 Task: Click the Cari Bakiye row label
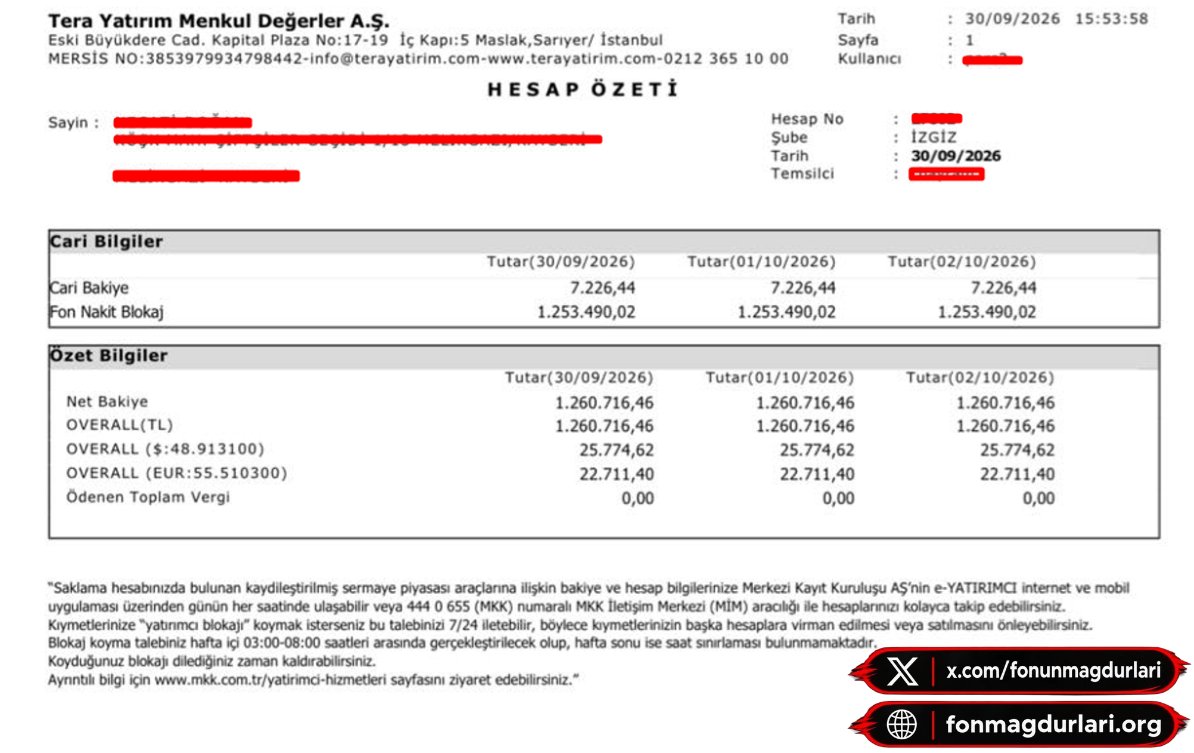pos(89,288)
